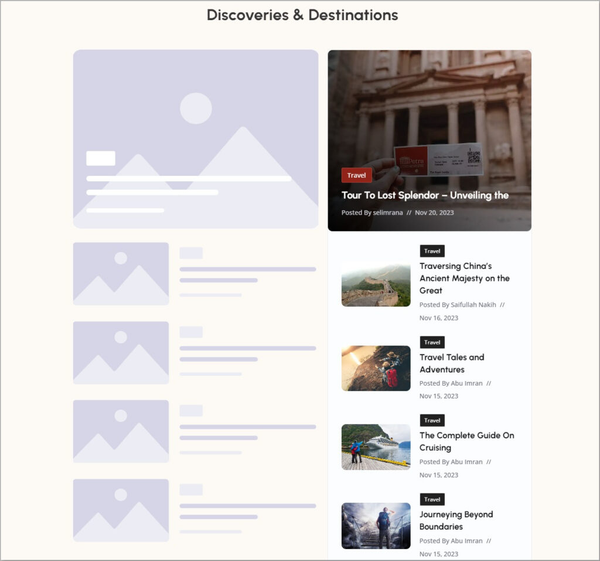Open 'The Complete Guide On Cruising' article
The width and height of the screenshot is (600, 561).
pyautogui.click(x=466, y=441)
